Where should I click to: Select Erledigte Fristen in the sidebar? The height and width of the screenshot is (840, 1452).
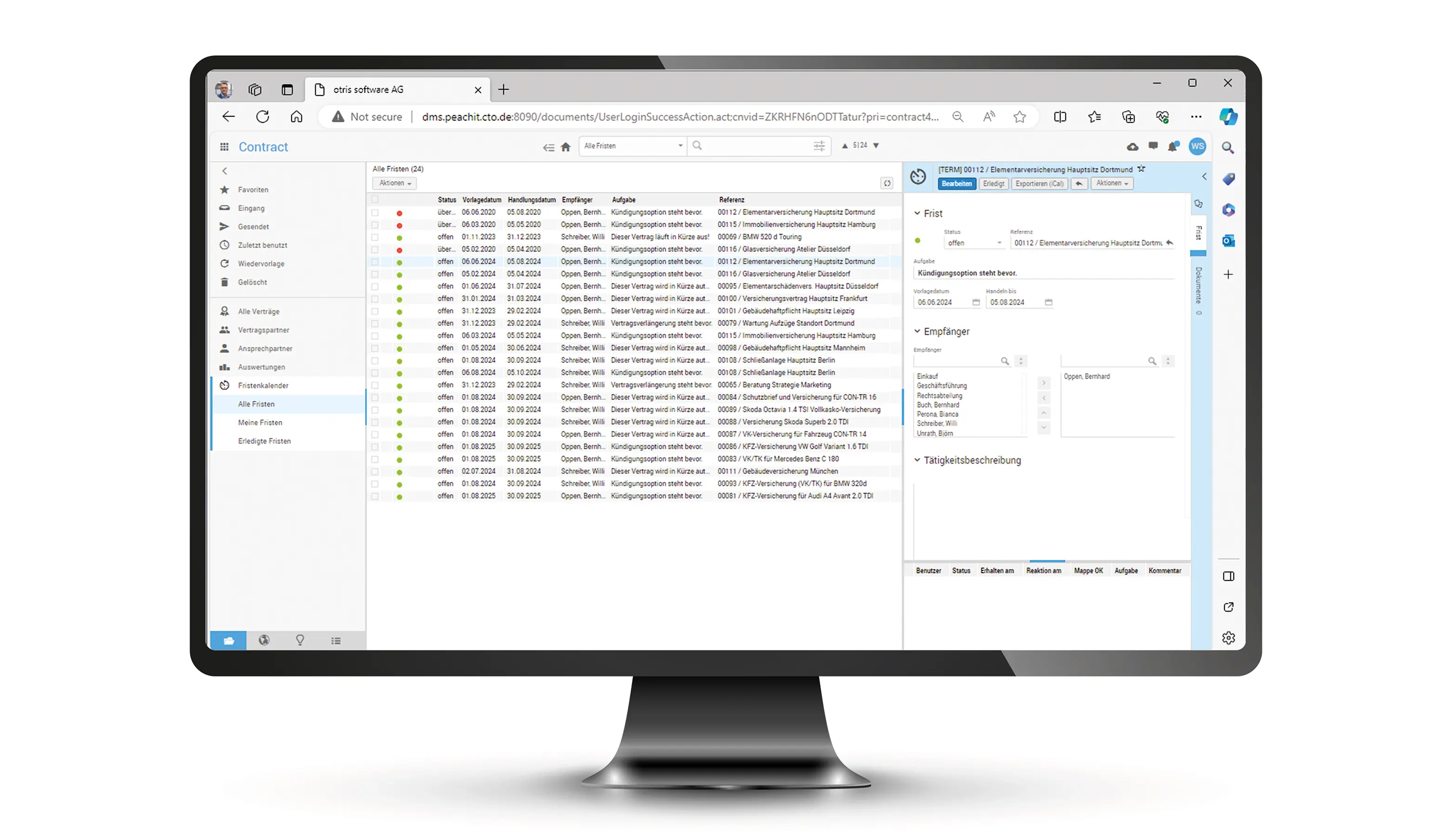264,441
